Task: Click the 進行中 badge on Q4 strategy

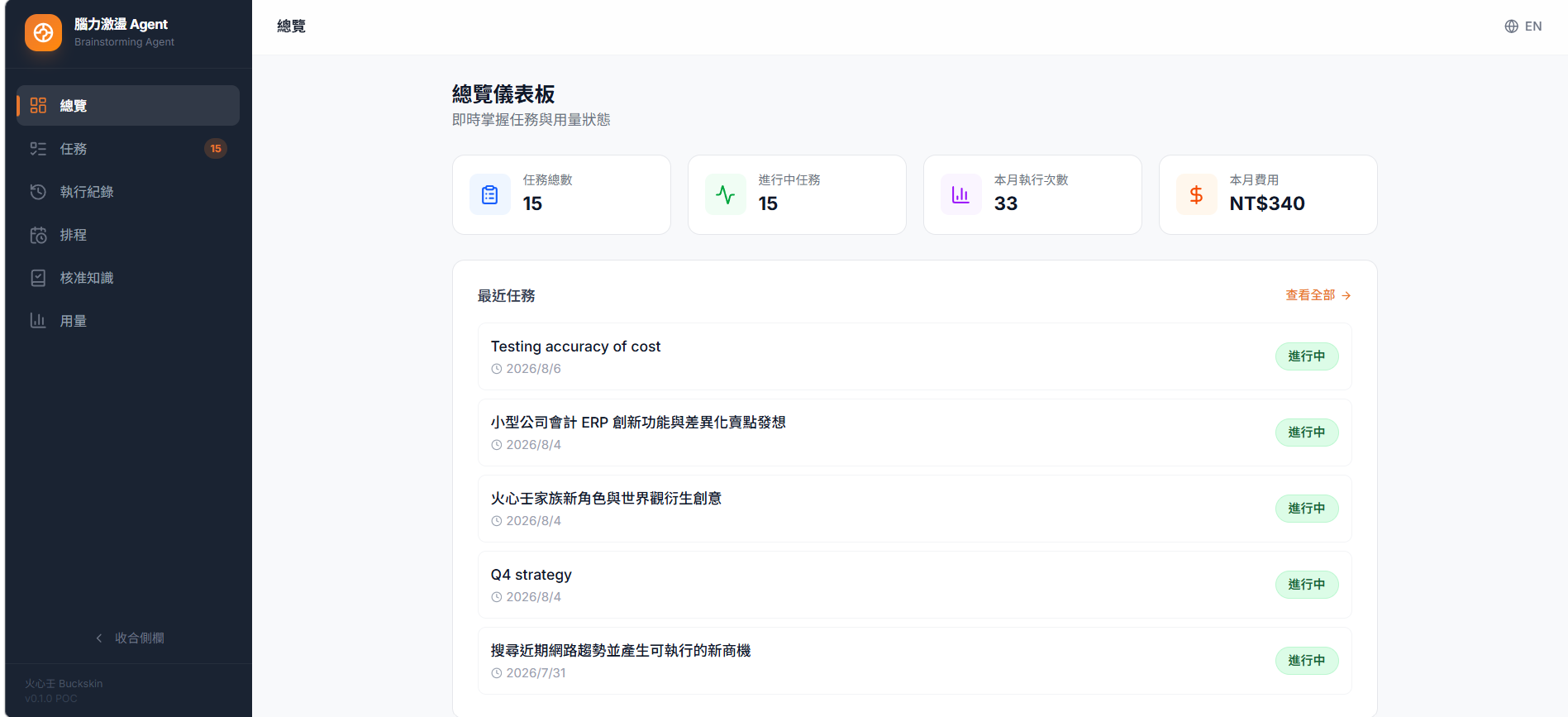Action: [1307, 585]
